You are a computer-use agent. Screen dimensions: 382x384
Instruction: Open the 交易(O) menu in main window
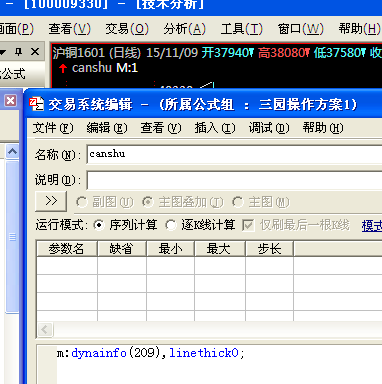point(127,29)
